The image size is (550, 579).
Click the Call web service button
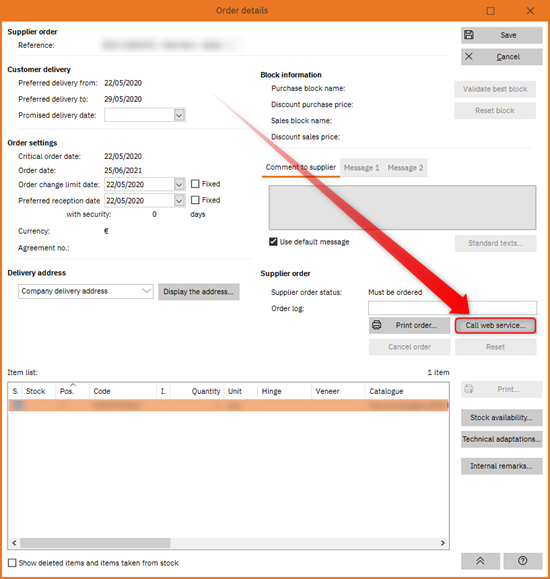click(495, 325)
